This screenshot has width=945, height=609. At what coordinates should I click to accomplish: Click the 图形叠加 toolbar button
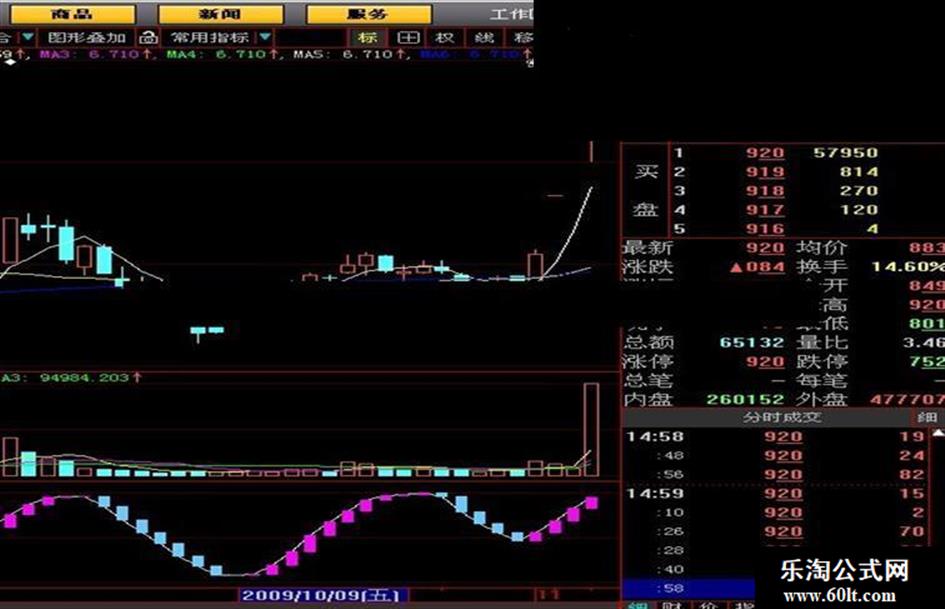coord(87,37)
